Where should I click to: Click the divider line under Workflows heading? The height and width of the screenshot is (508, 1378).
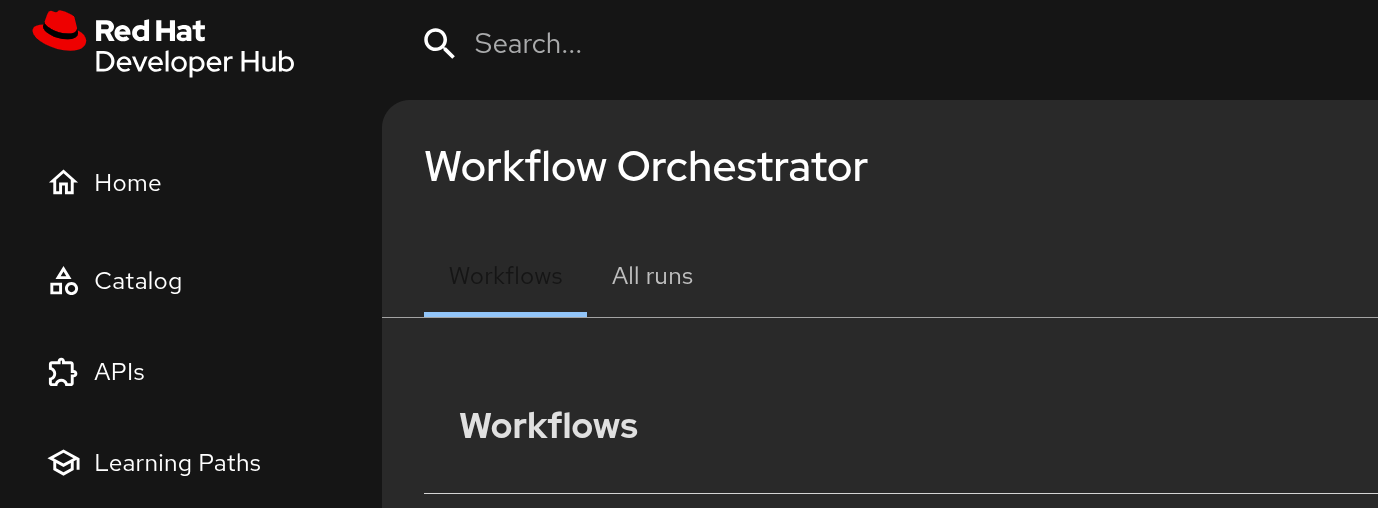click(900, 493)
